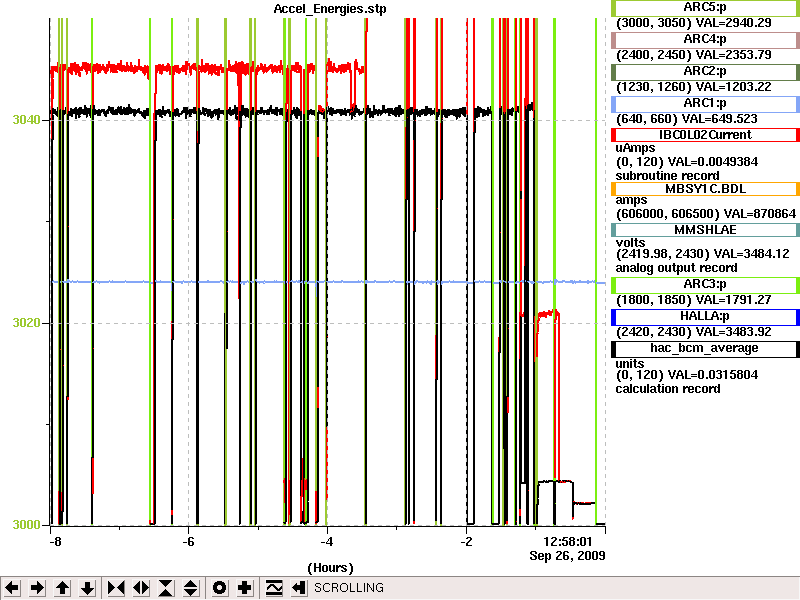Screen dimensions: 800x600
Task: Click the ARC1 value text VAL=649.523
Action: pyautogui.click(x=721, y=119)
